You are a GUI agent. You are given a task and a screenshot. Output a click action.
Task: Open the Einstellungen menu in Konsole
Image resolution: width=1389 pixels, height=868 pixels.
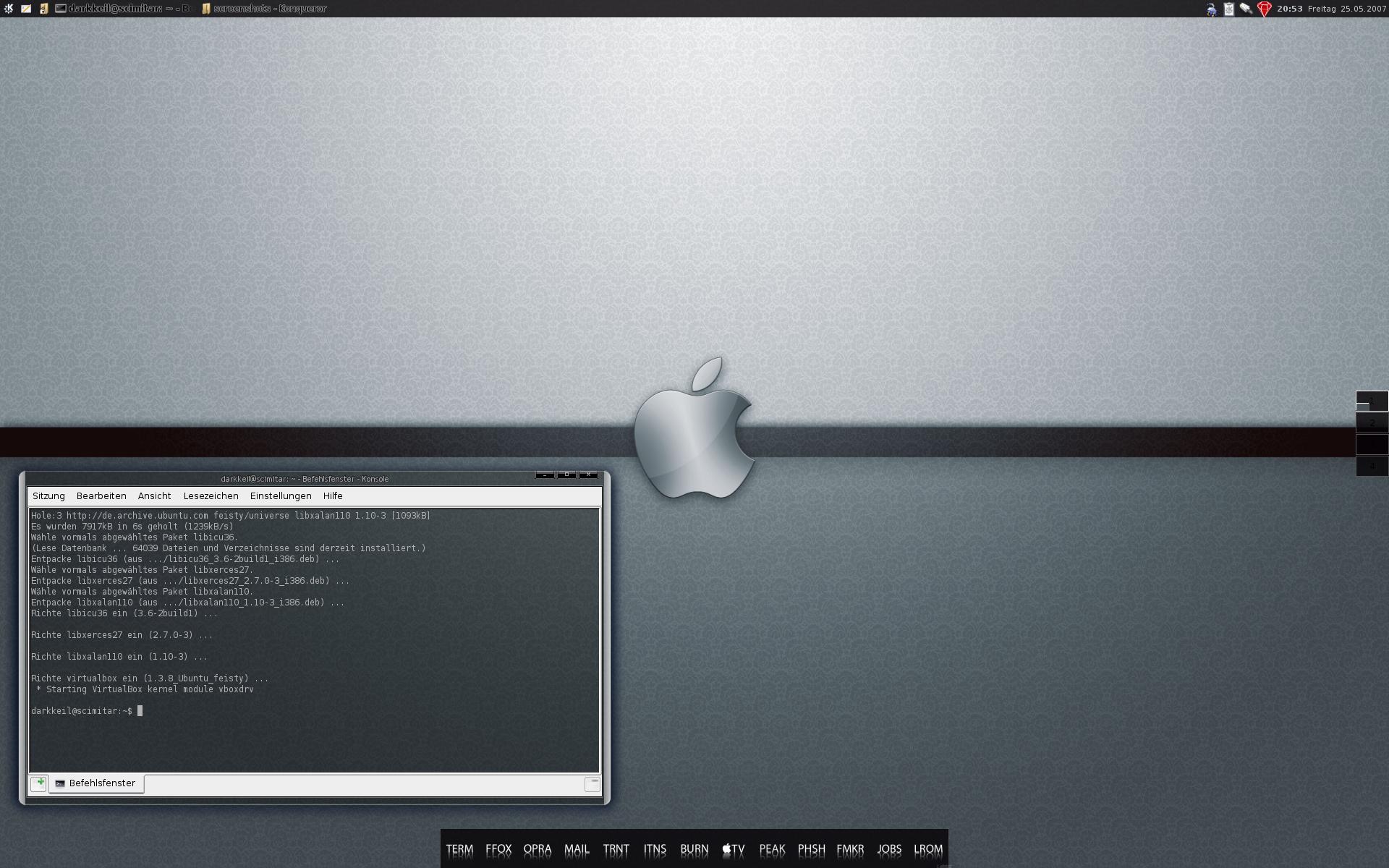point(281,495)
